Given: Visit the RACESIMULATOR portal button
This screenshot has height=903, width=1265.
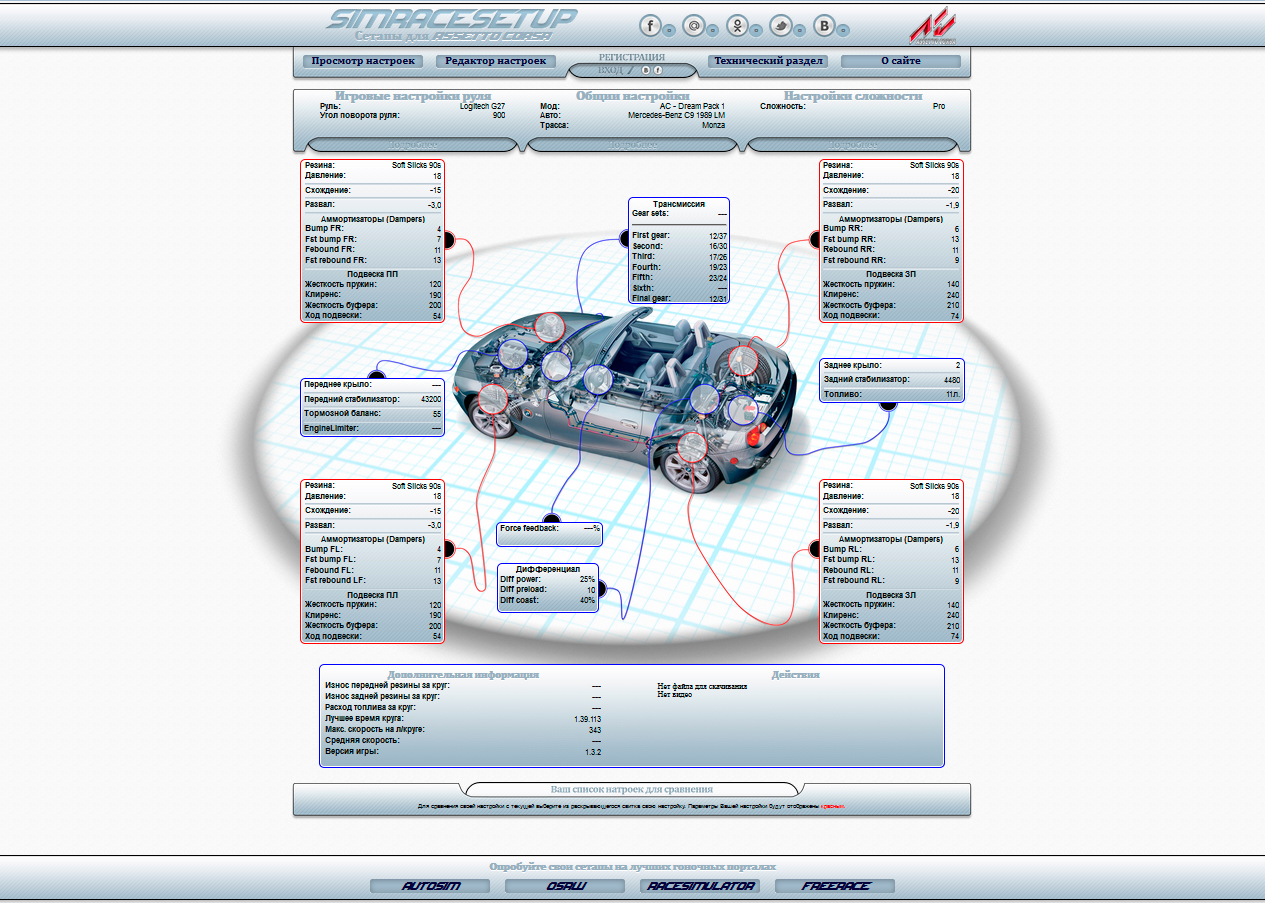Looking at the screenshot, I should [x=700, y=886].
